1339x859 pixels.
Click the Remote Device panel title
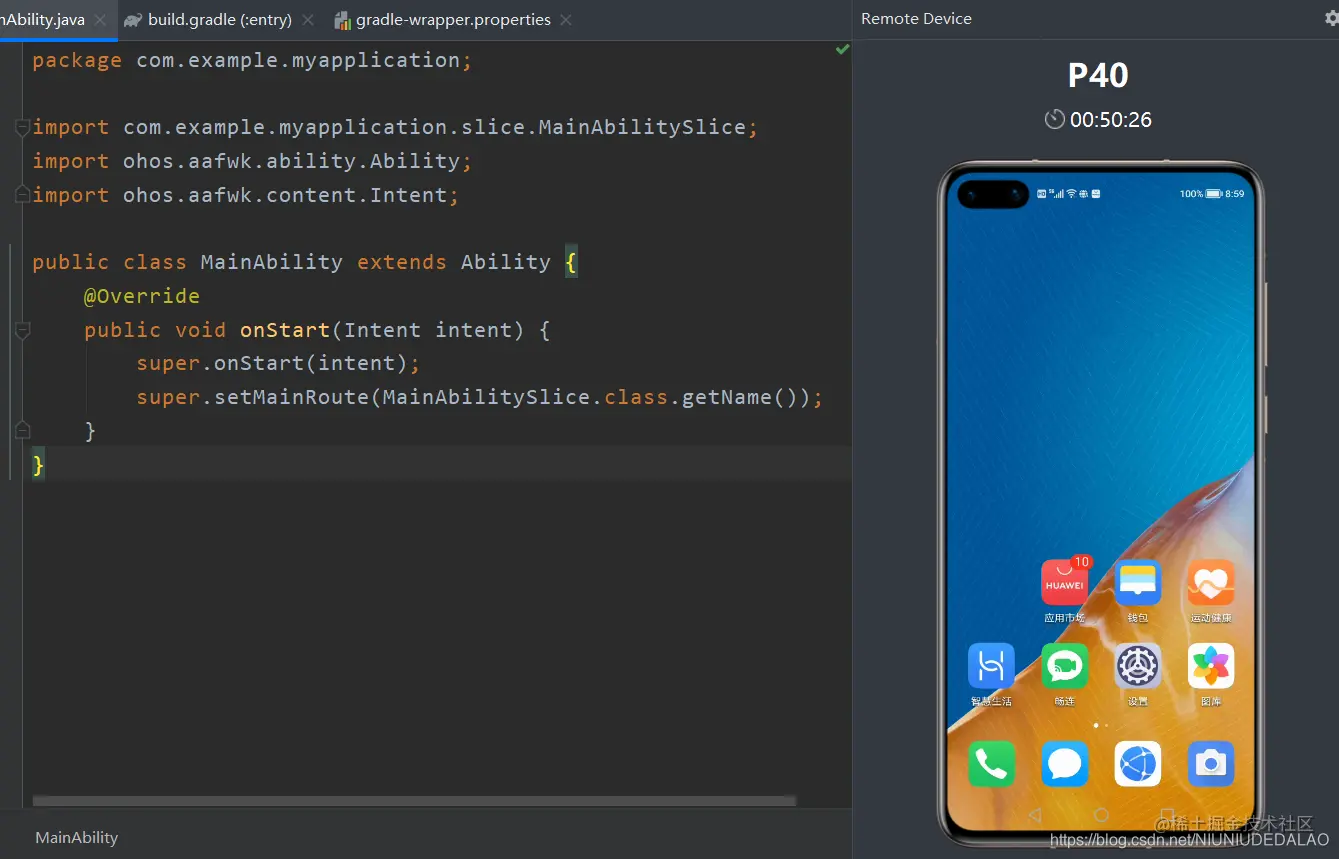(916, 19)
